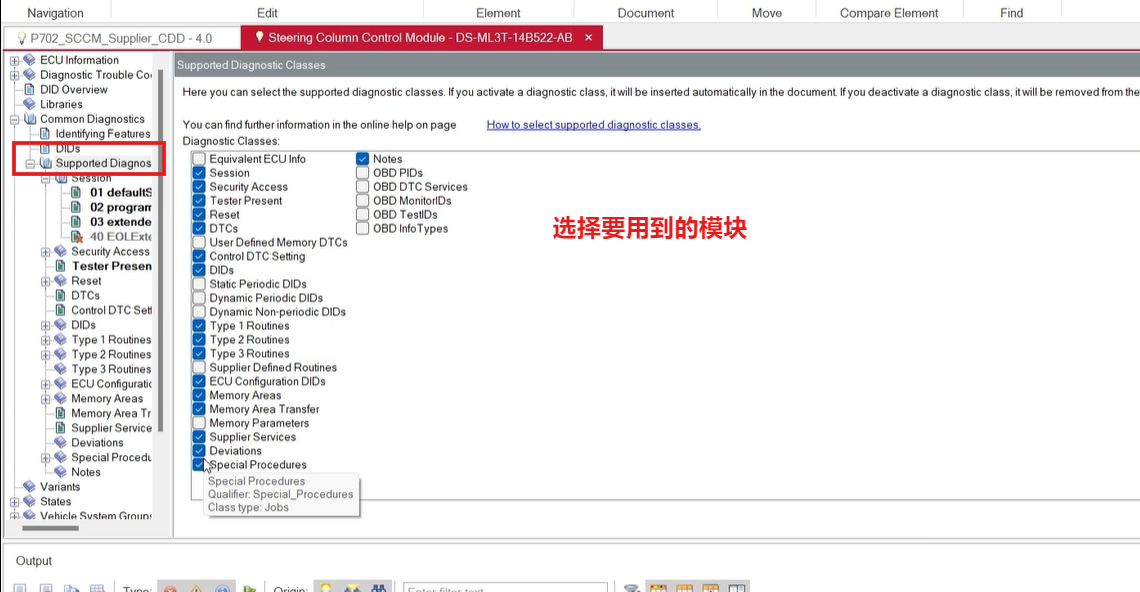Image resolution: width=1140 pixels, height=592 pixels.
Task: Click the Control DTC Sett page icon
Action: (61, 310)
